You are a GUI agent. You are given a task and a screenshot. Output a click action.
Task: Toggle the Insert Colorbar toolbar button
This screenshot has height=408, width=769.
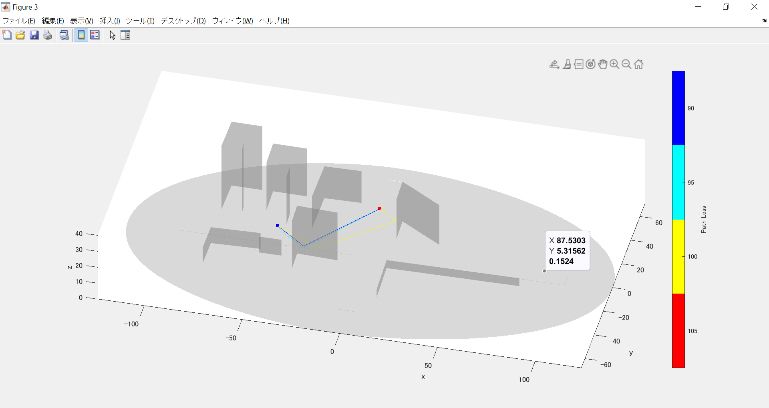click(x=81, y=35)
